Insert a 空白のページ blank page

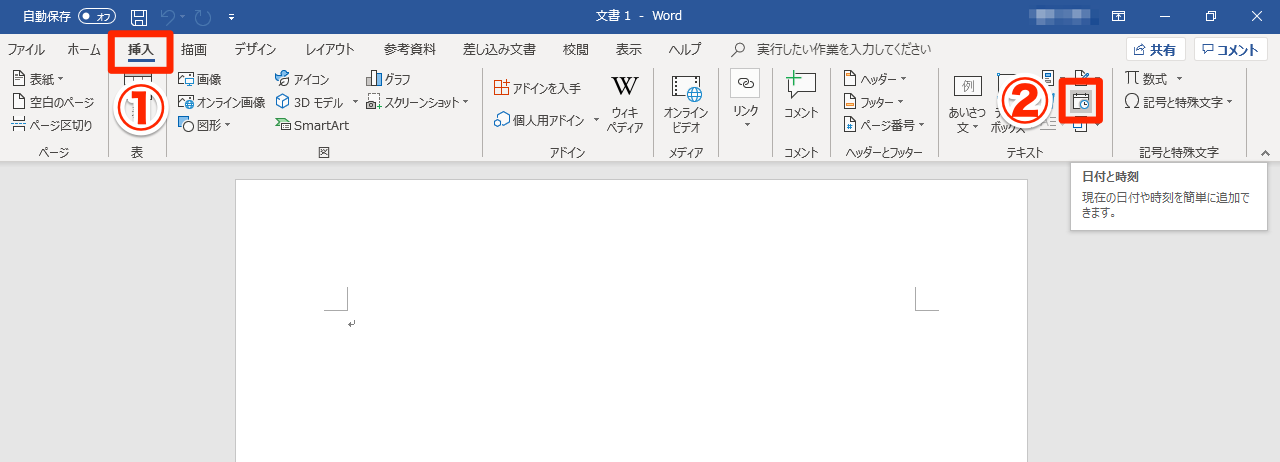pos(52,101)
